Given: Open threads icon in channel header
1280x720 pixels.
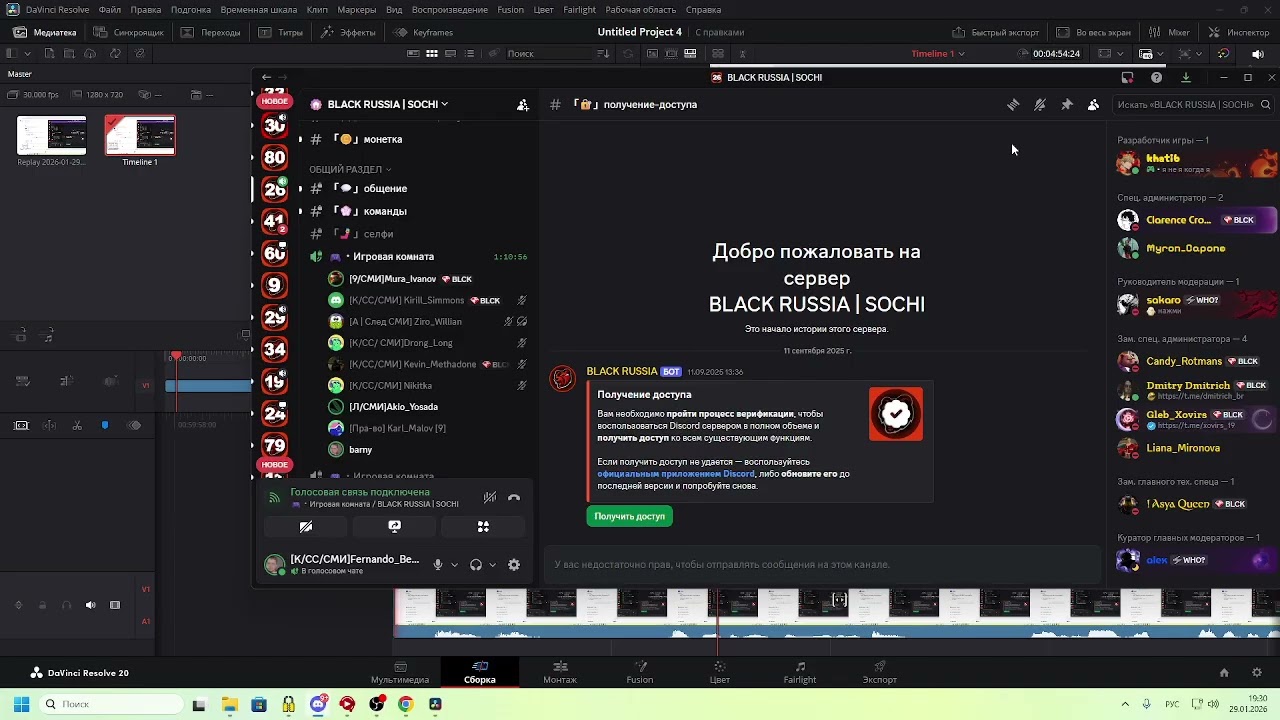Looking at the screenshot, I should [1013, 104].
